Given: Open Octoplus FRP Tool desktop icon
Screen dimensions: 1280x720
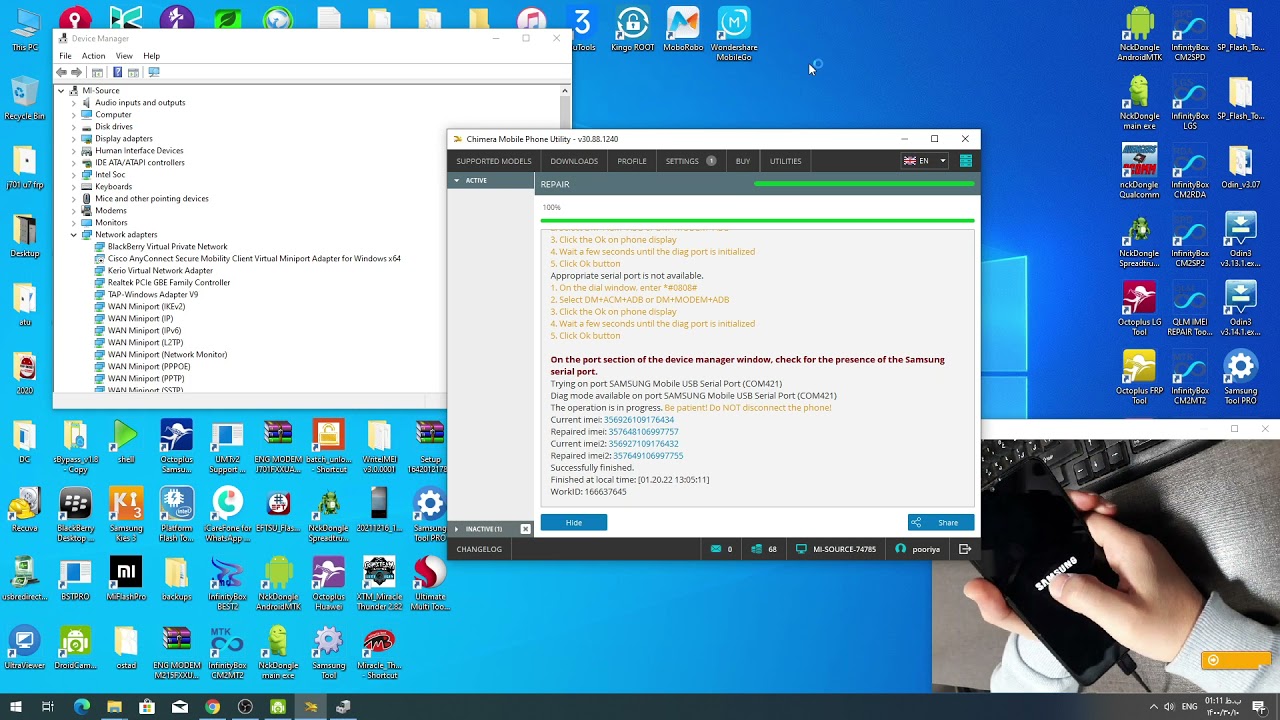Looking at the screenshot, I should [1139, 378].
